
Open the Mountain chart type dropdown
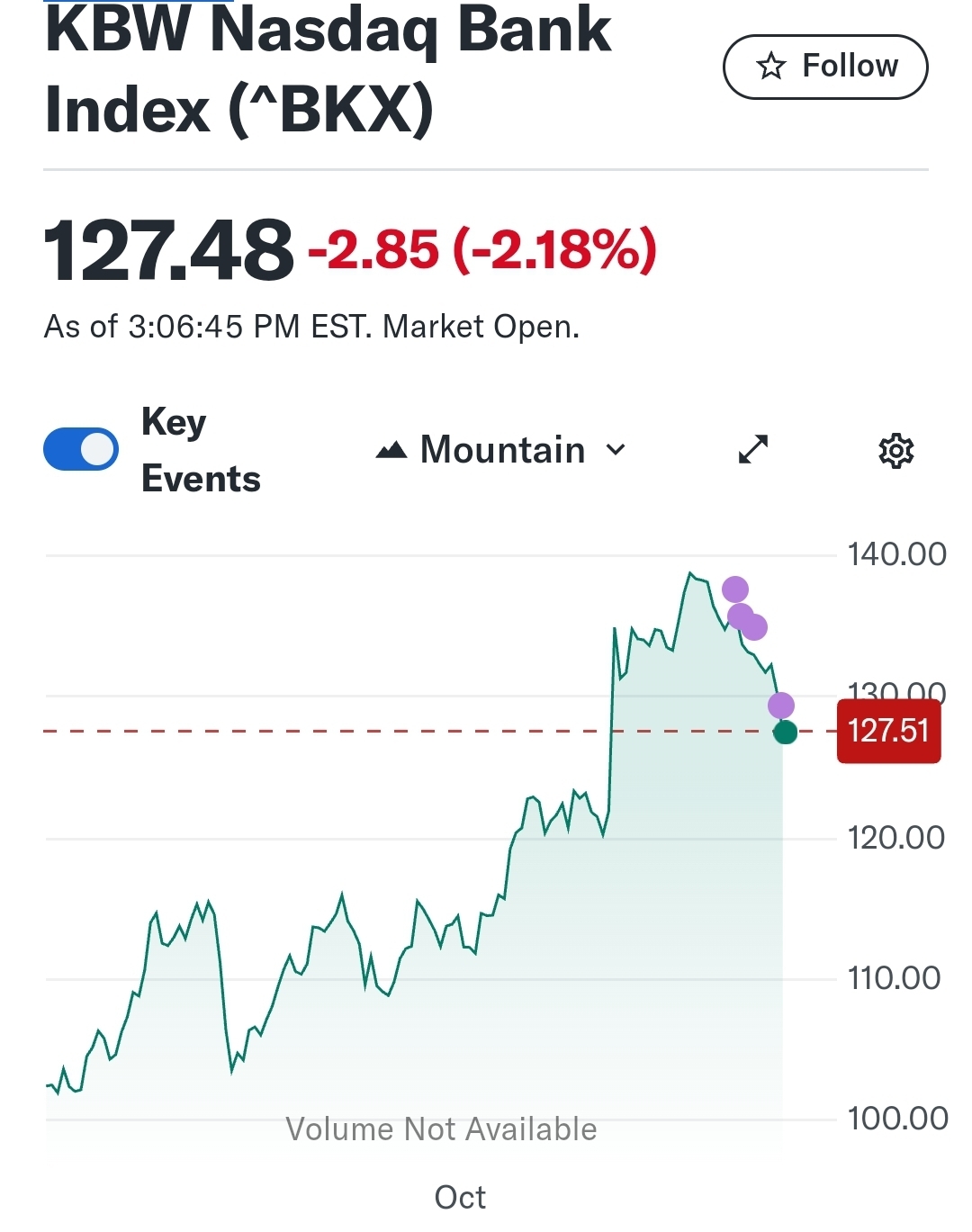pos(501,450)
